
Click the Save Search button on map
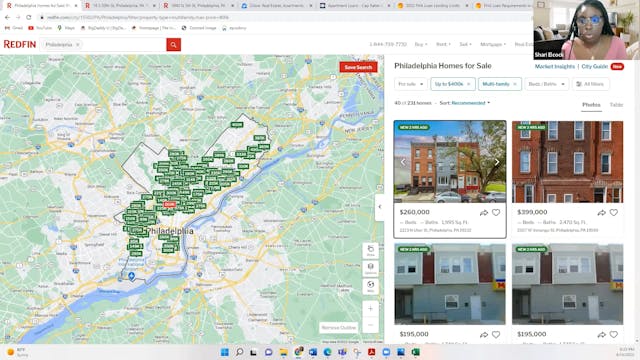coord(358,67)
